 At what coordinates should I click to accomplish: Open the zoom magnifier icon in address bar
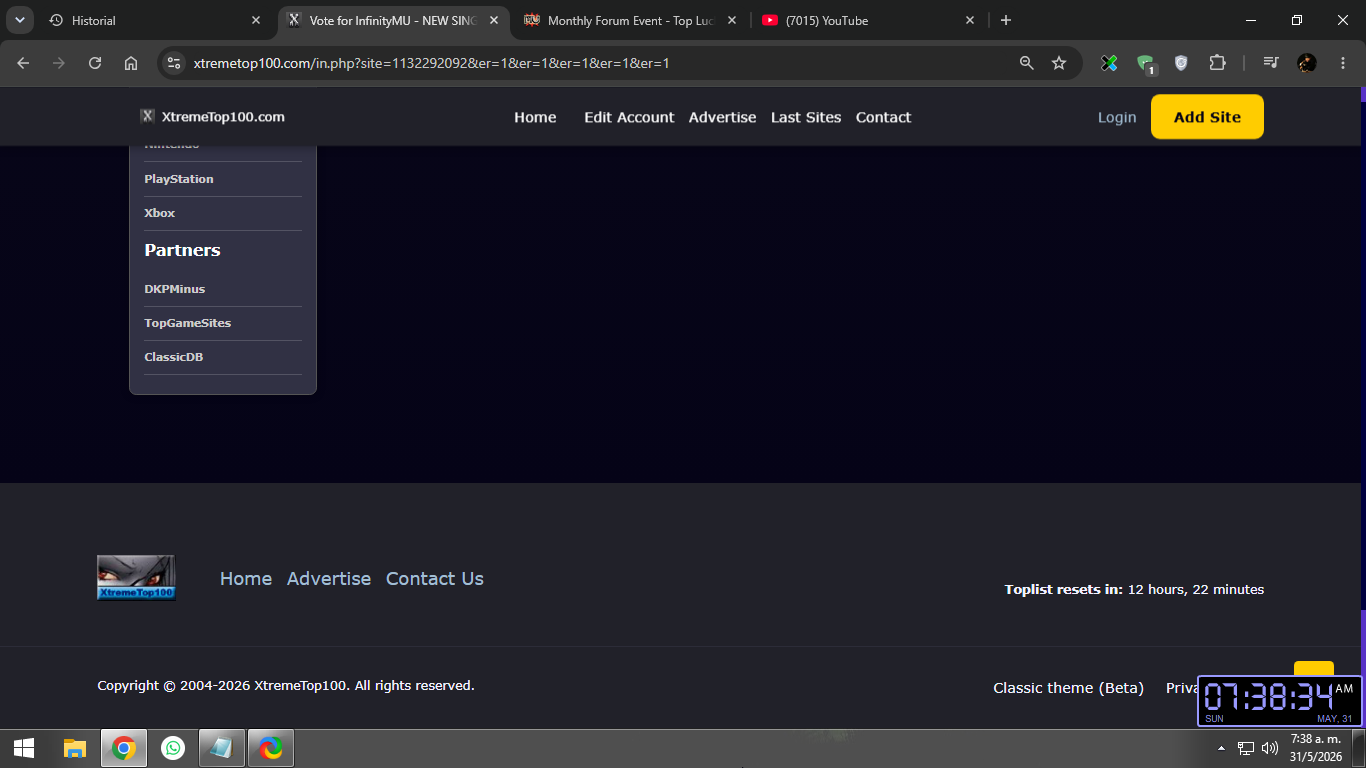(1026, 63)
